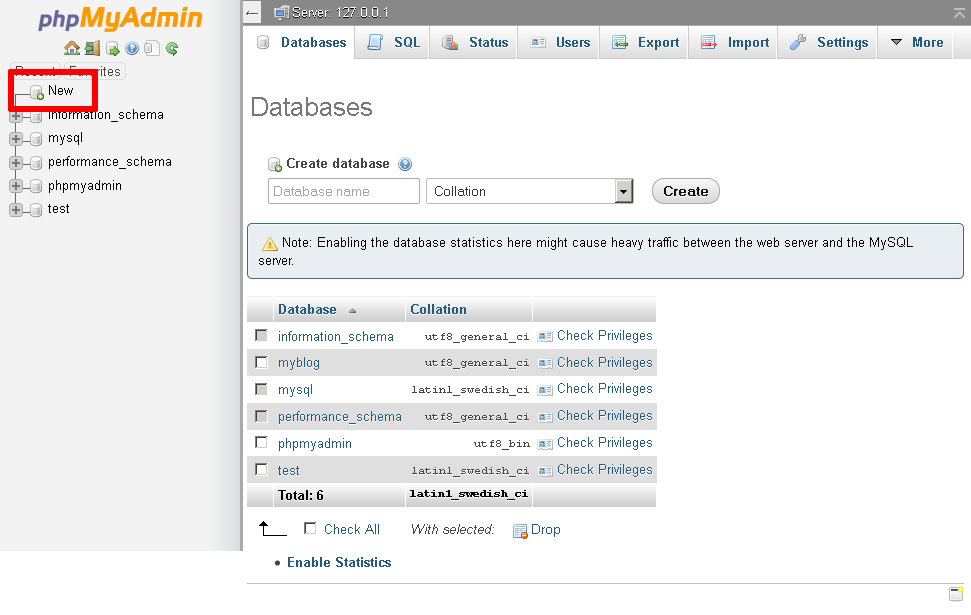
Task: Click the Database name input field
Action: (343, 190)
